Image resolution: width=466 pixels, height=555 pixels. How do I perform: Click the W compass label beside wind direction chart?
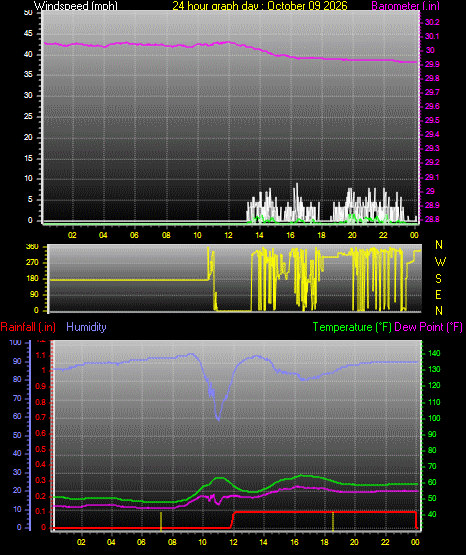click(x=440, y=262)
